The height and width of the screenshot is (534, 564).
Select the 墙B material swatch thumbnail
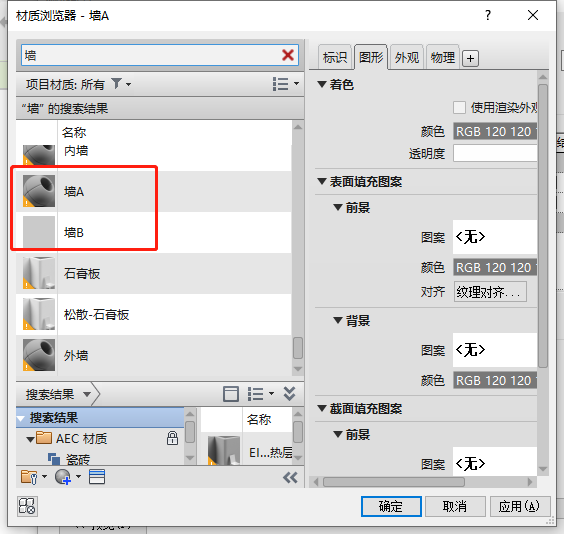pos(39,232)
